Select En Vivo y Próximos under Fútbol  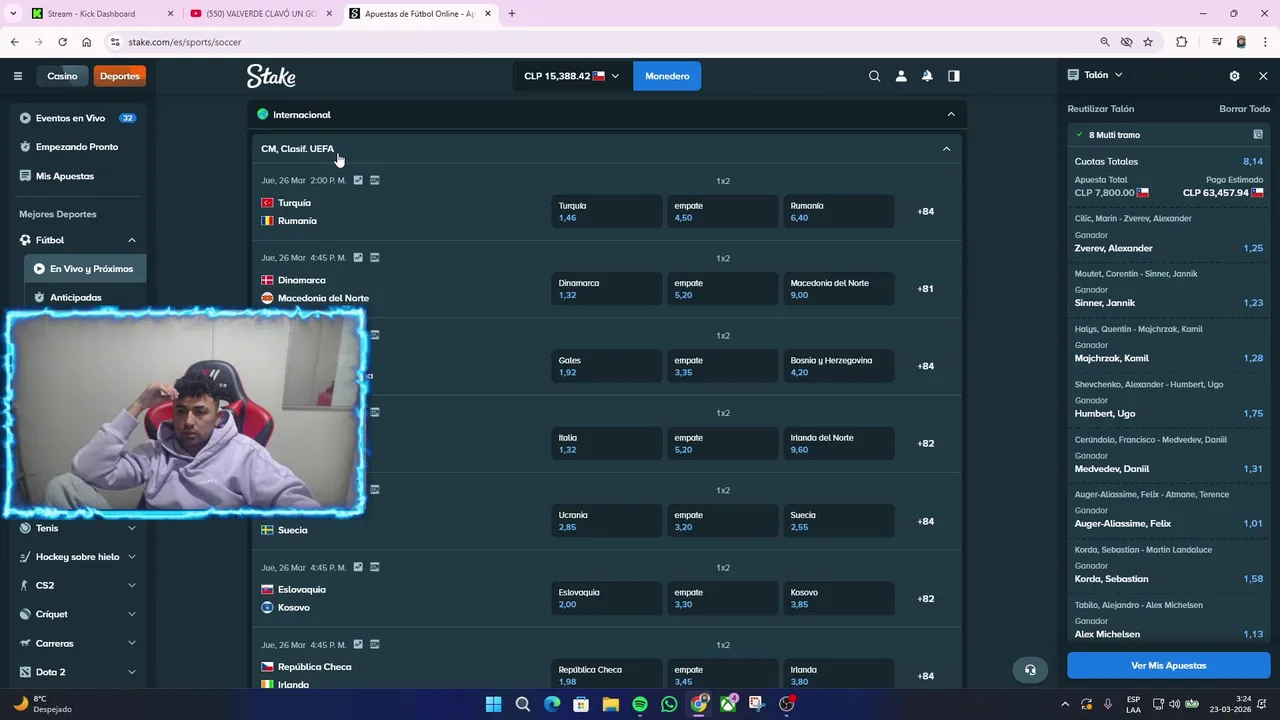[85, 269]
